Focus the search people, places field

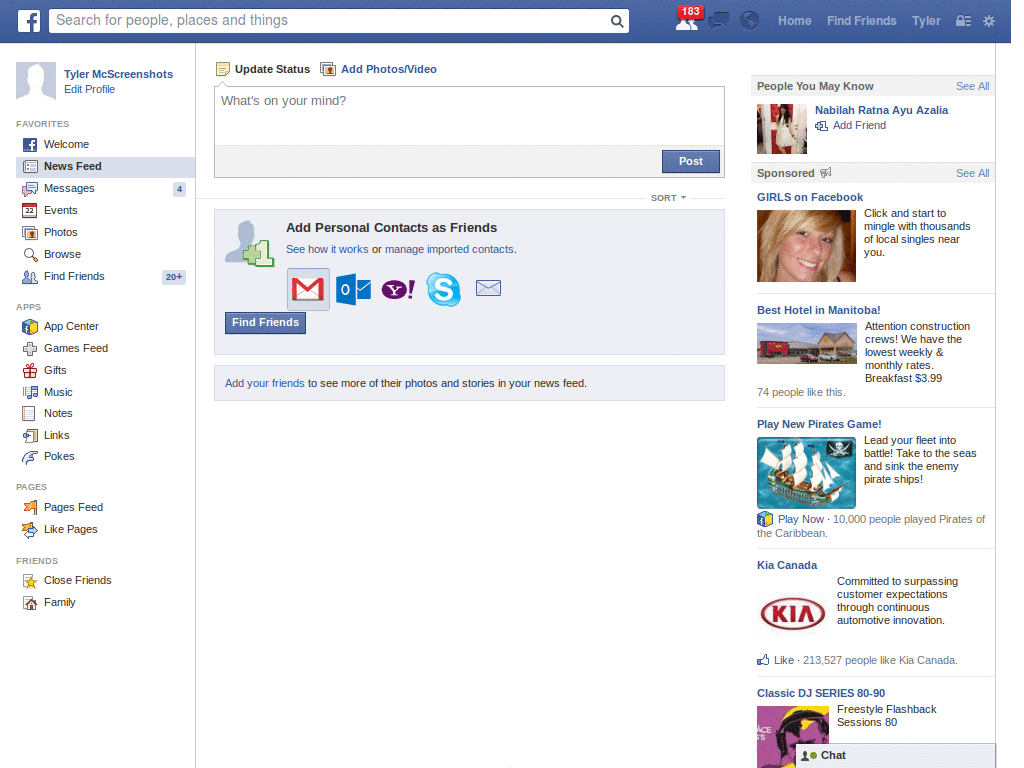pyautogui.click(x=330, y=21)
